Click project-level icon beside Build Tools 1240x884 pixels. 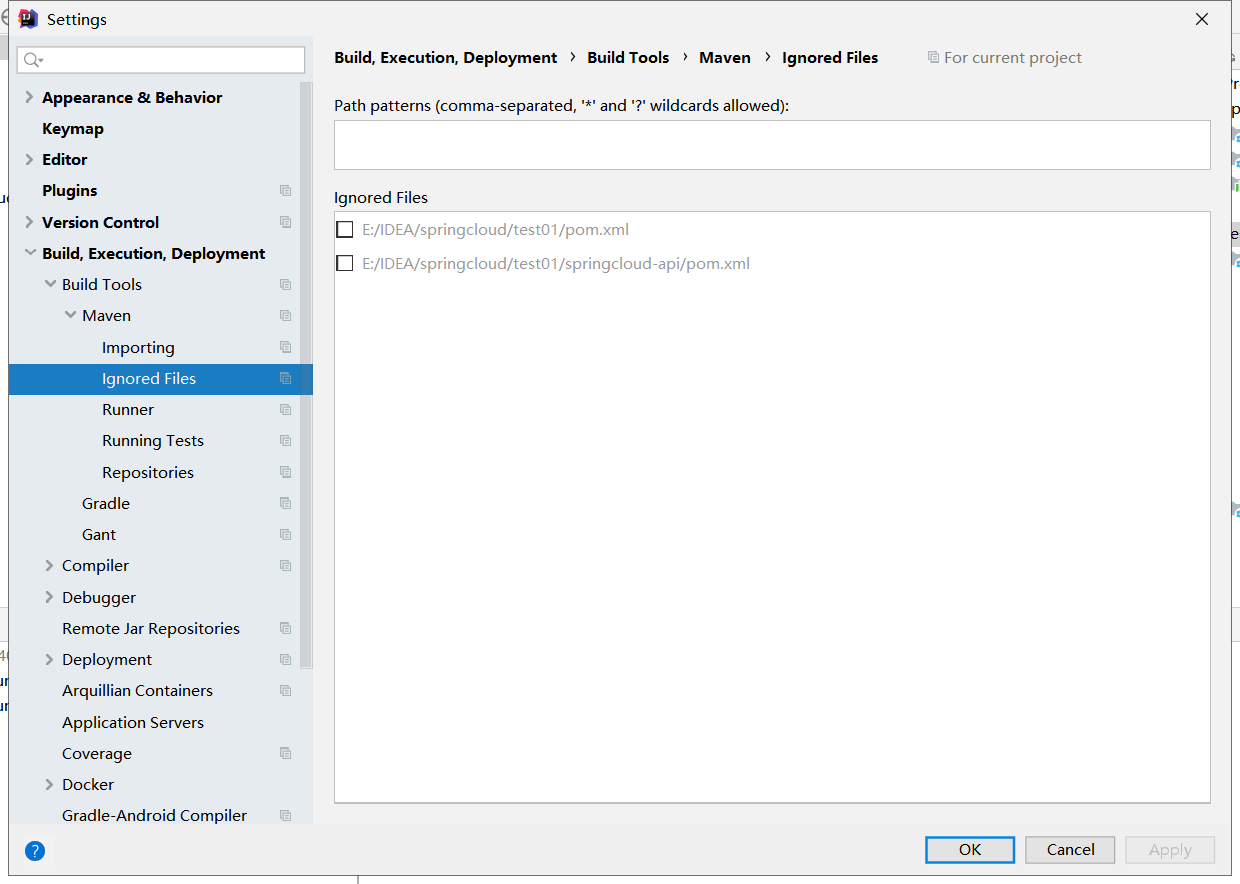pos(286,285)
